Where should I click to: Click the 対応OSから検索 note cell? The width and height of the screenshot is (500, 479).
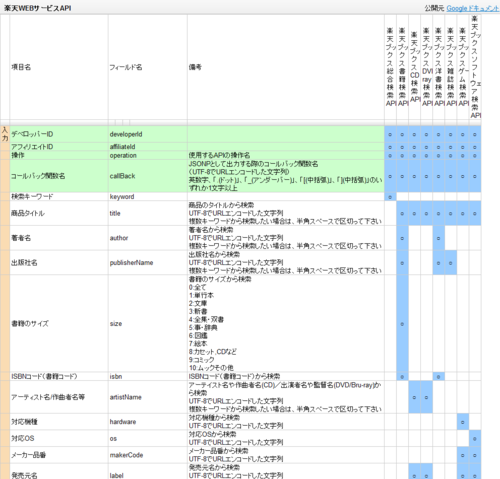pos(286,438)
